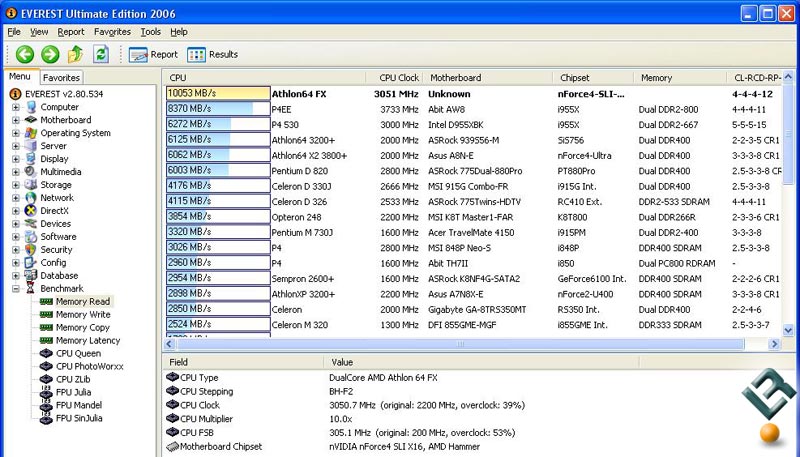Image resolution: width=800 pixels, height=457 pixels.
Task: Click the horizontal scrollbar right arrow
Action: [774, 344]
